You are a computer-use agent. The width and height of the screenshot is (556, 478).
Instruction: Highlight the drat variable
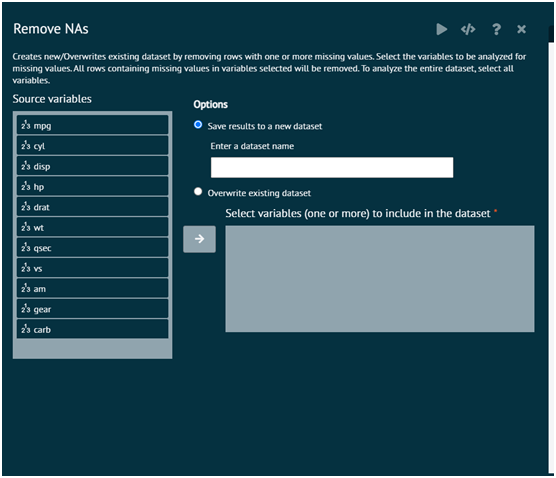(x=93, y=207)
